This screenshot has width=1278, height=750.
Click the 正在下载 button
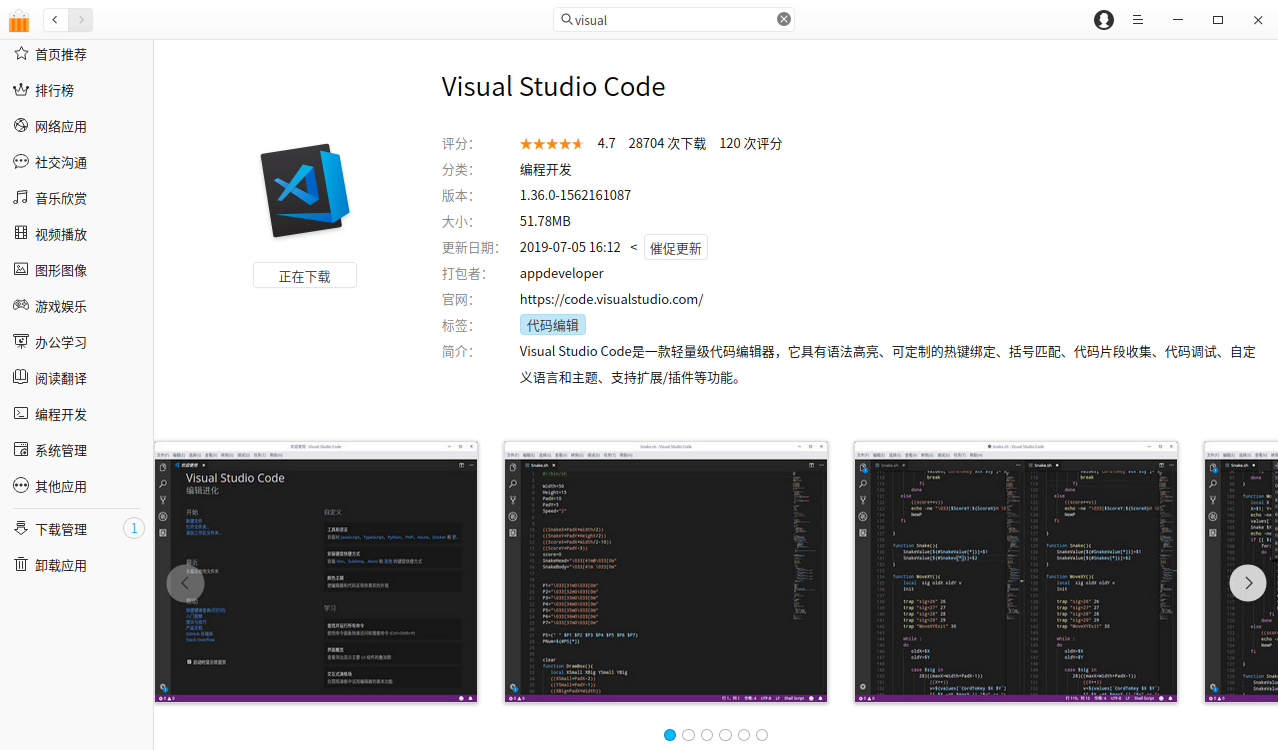[x=305, y=276]
